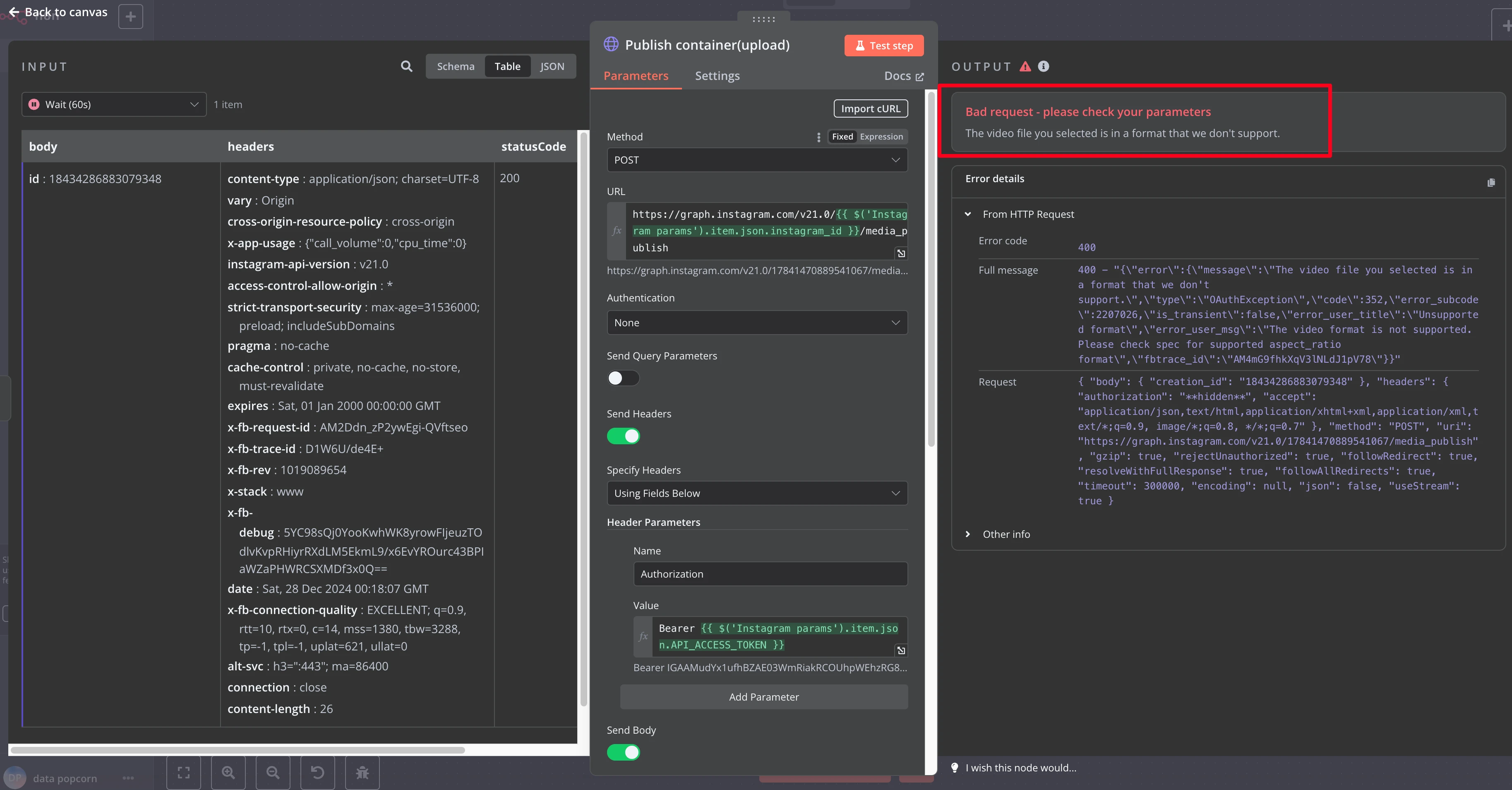Open Specify Headers dropdown
This screenshot has width=1512, height=790.
click(756, 494)
